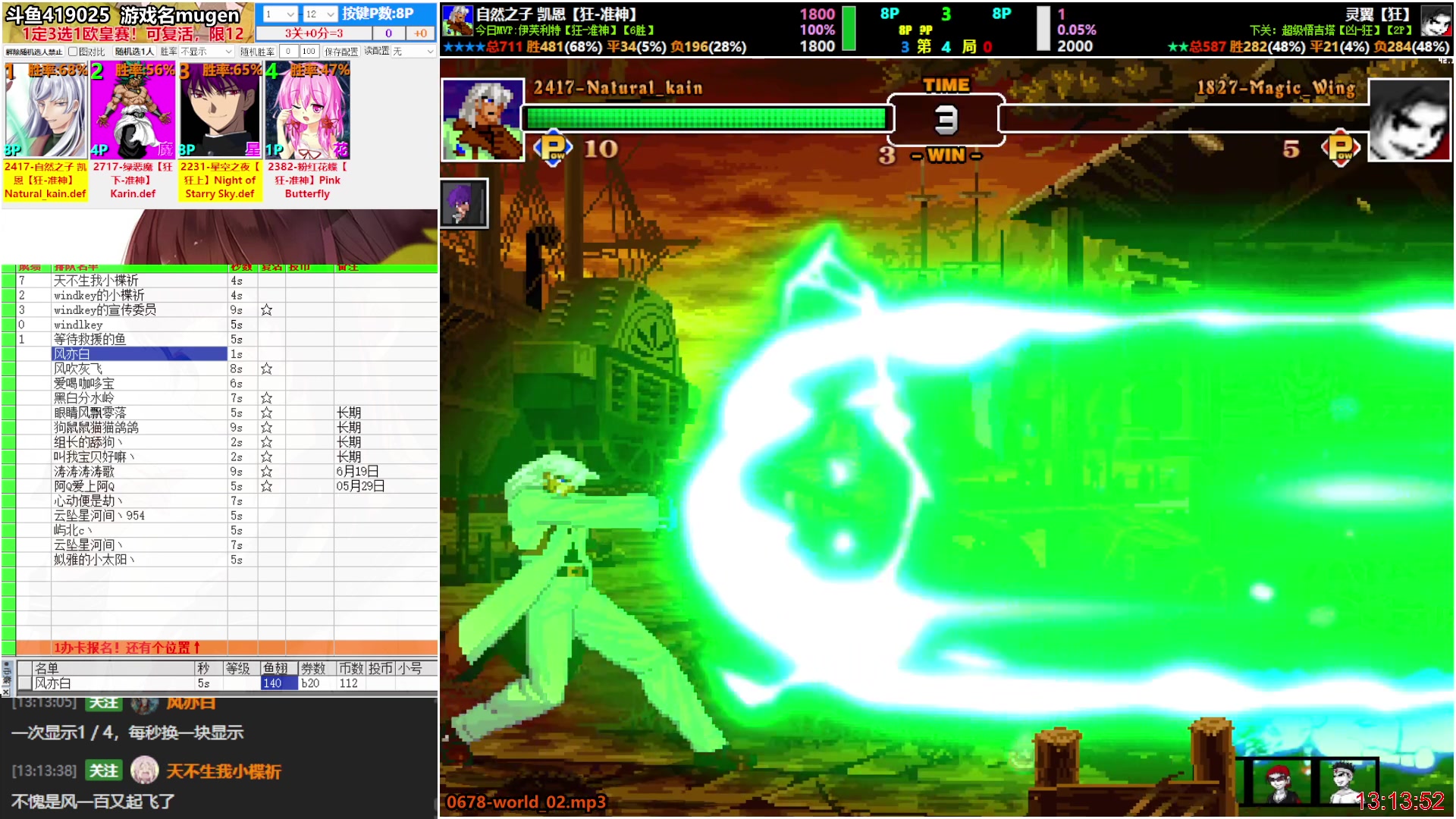The width and height of the screenshot is (1456, 819).
Task: Click red-haired fighter icon at bottom right
Action: 1281,783
